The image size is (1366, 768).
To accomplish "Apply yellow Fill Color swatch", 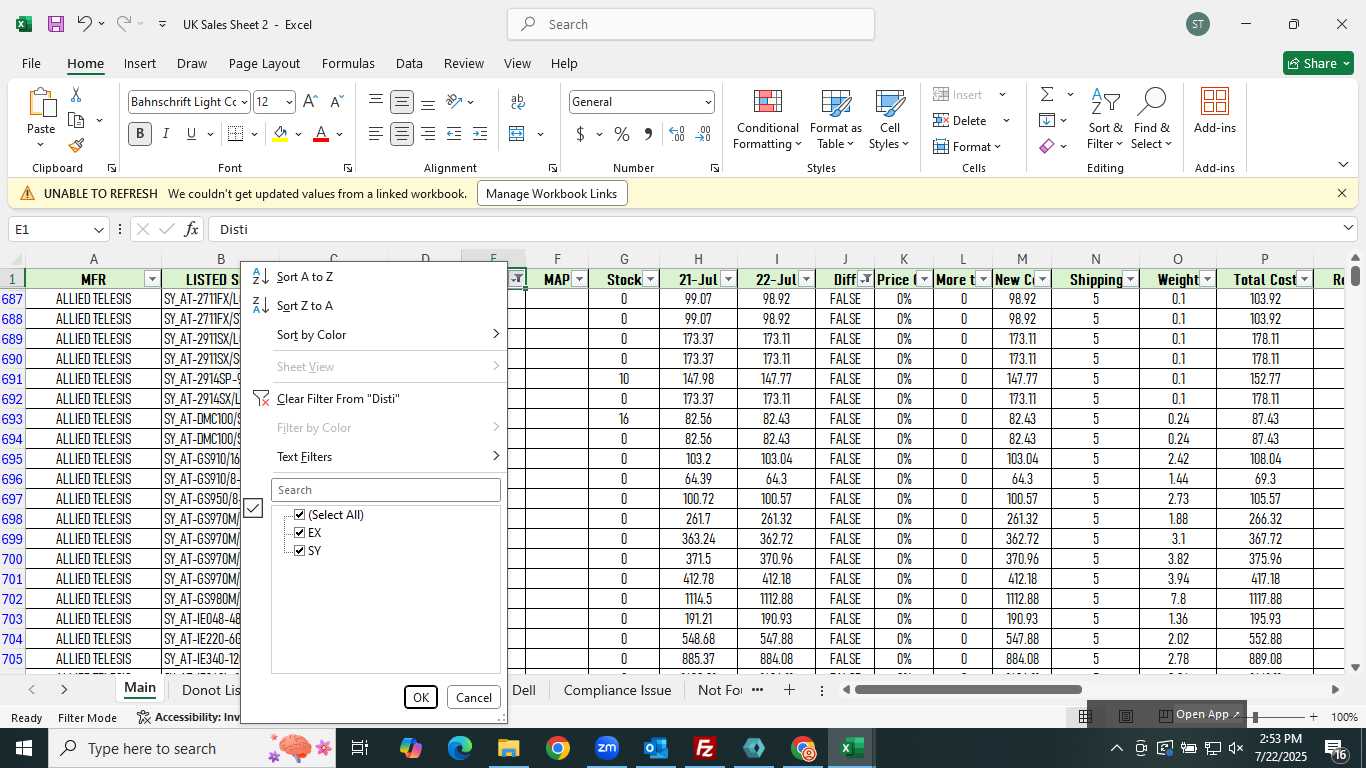I will coord(281,135).
